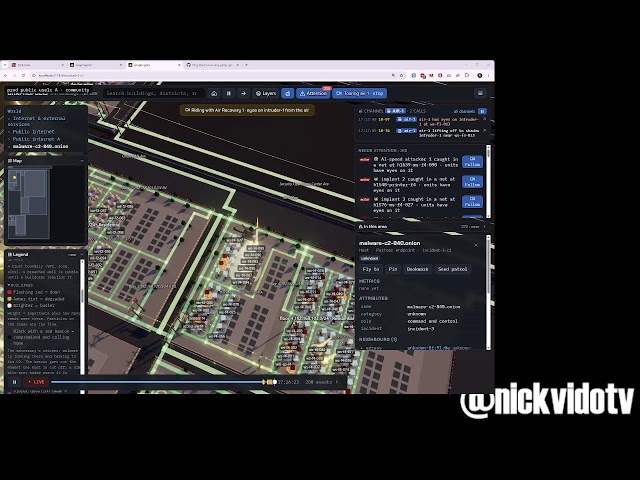Follow the implant 2 alert
This screenshot has height=480, width=640.
click(472, 182)
